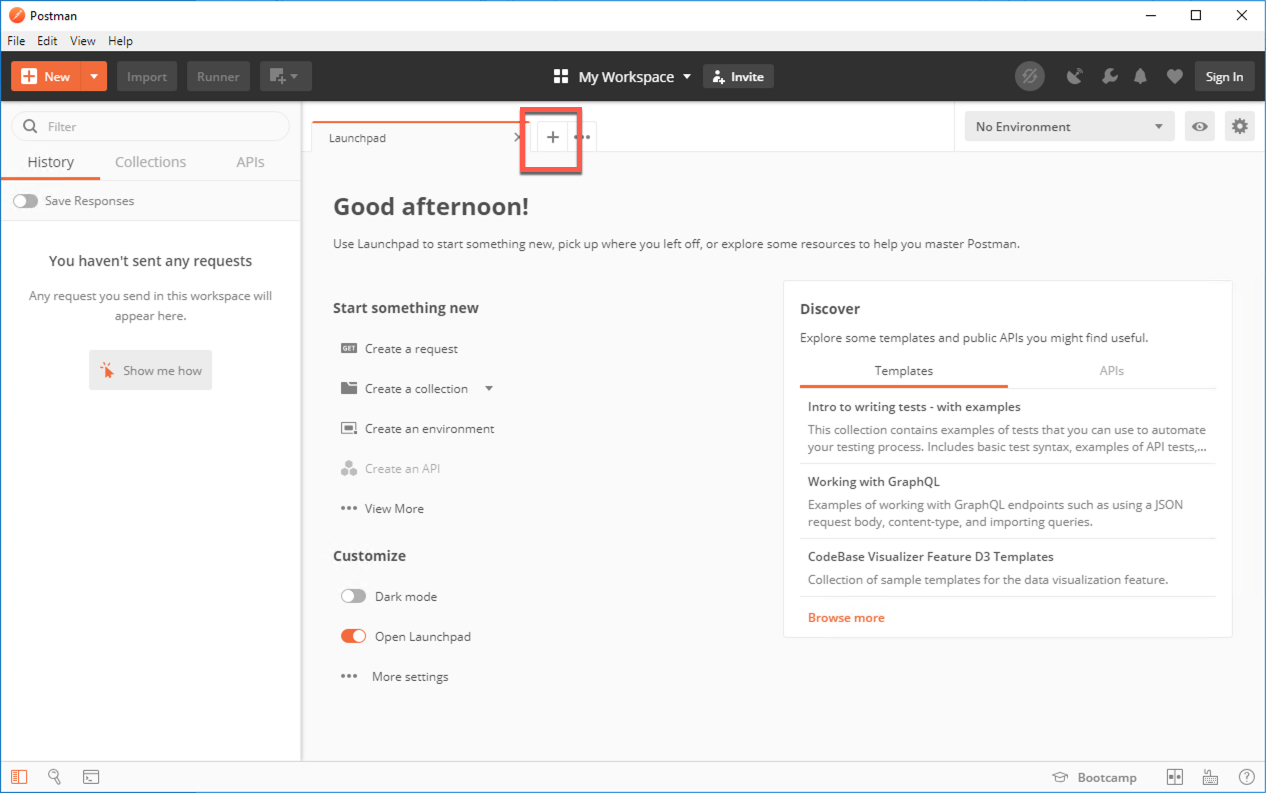Open keyboard shortcuts icon
Viewport: 1266px width, 793px height.
(x=1211, y=777)
